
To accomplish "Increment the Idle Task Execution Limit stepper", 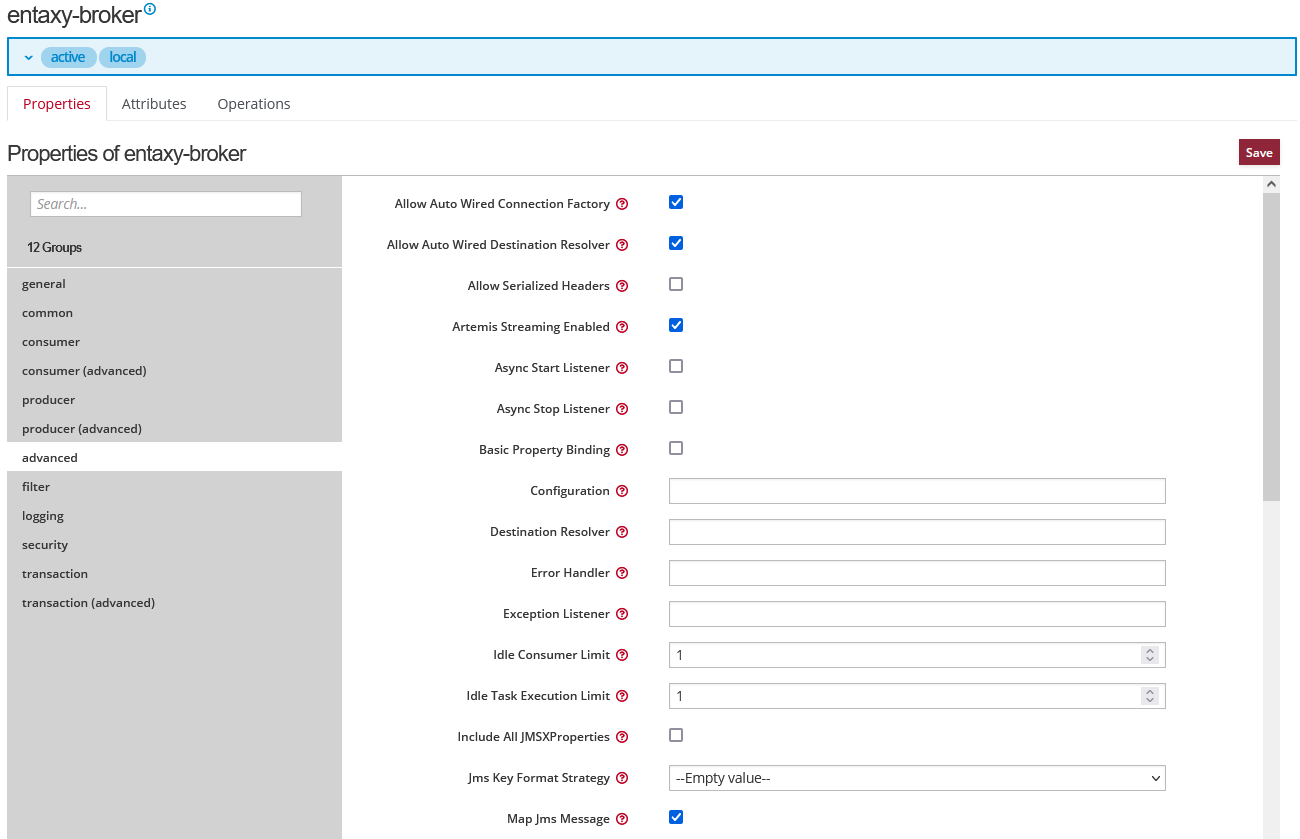I will [x=1150, y=691].
